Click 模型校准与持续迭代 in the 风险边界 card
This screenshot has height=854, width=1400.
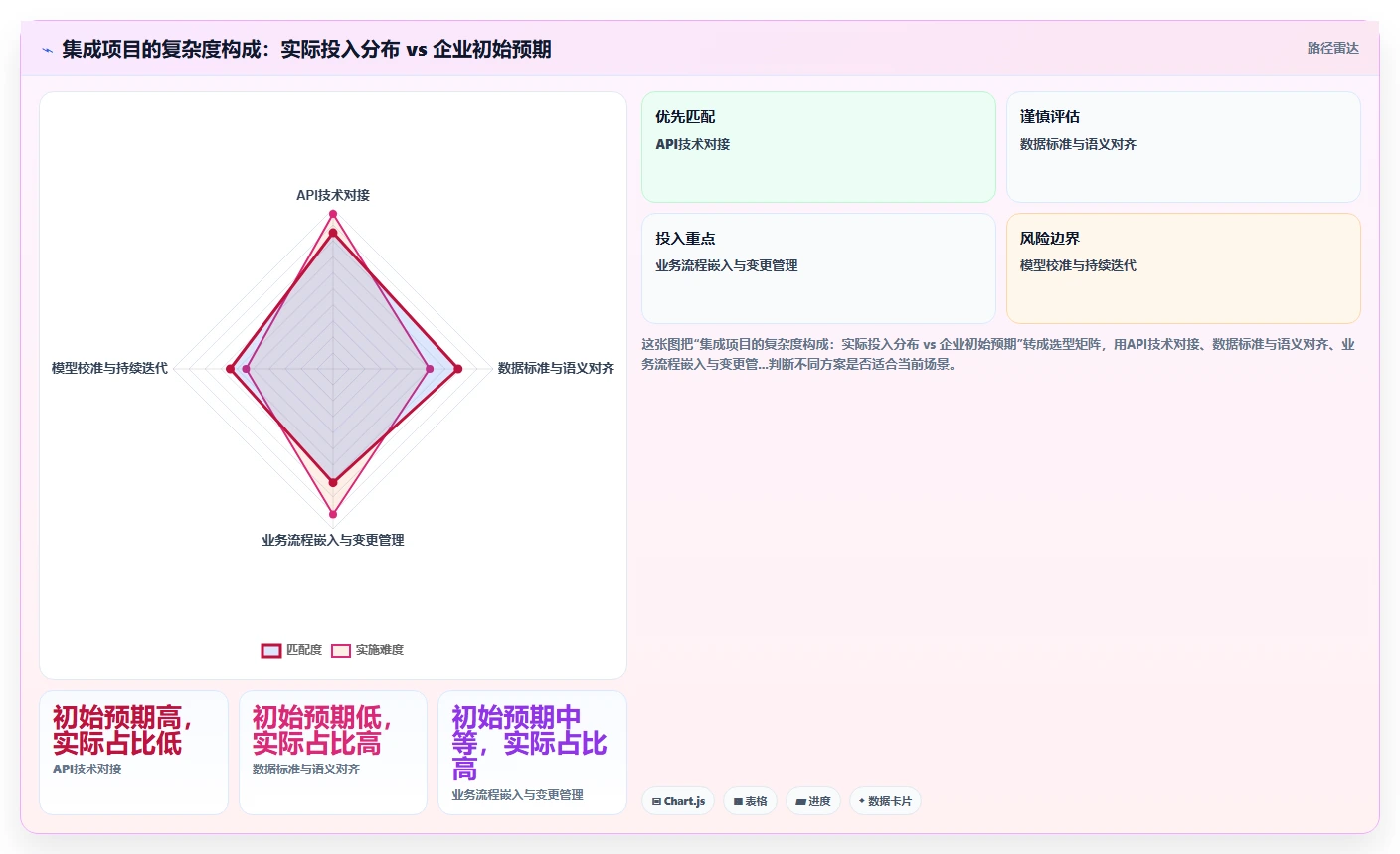tap(1078, 265)
